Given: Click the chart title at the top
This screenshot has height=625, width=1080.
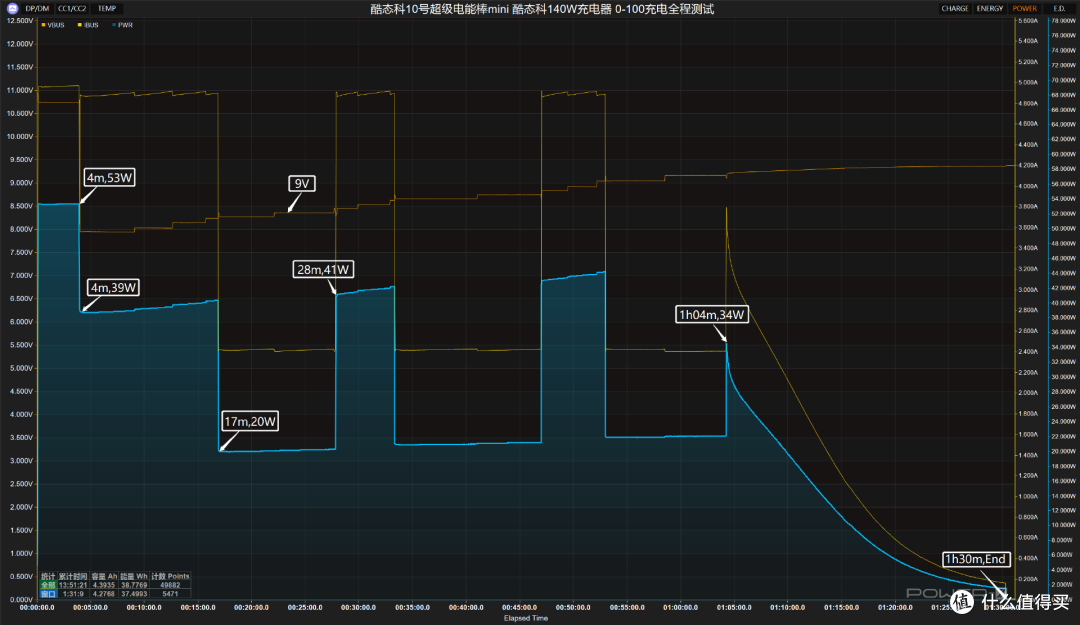Looking at the screenshot, I should (x=542, y=9).
